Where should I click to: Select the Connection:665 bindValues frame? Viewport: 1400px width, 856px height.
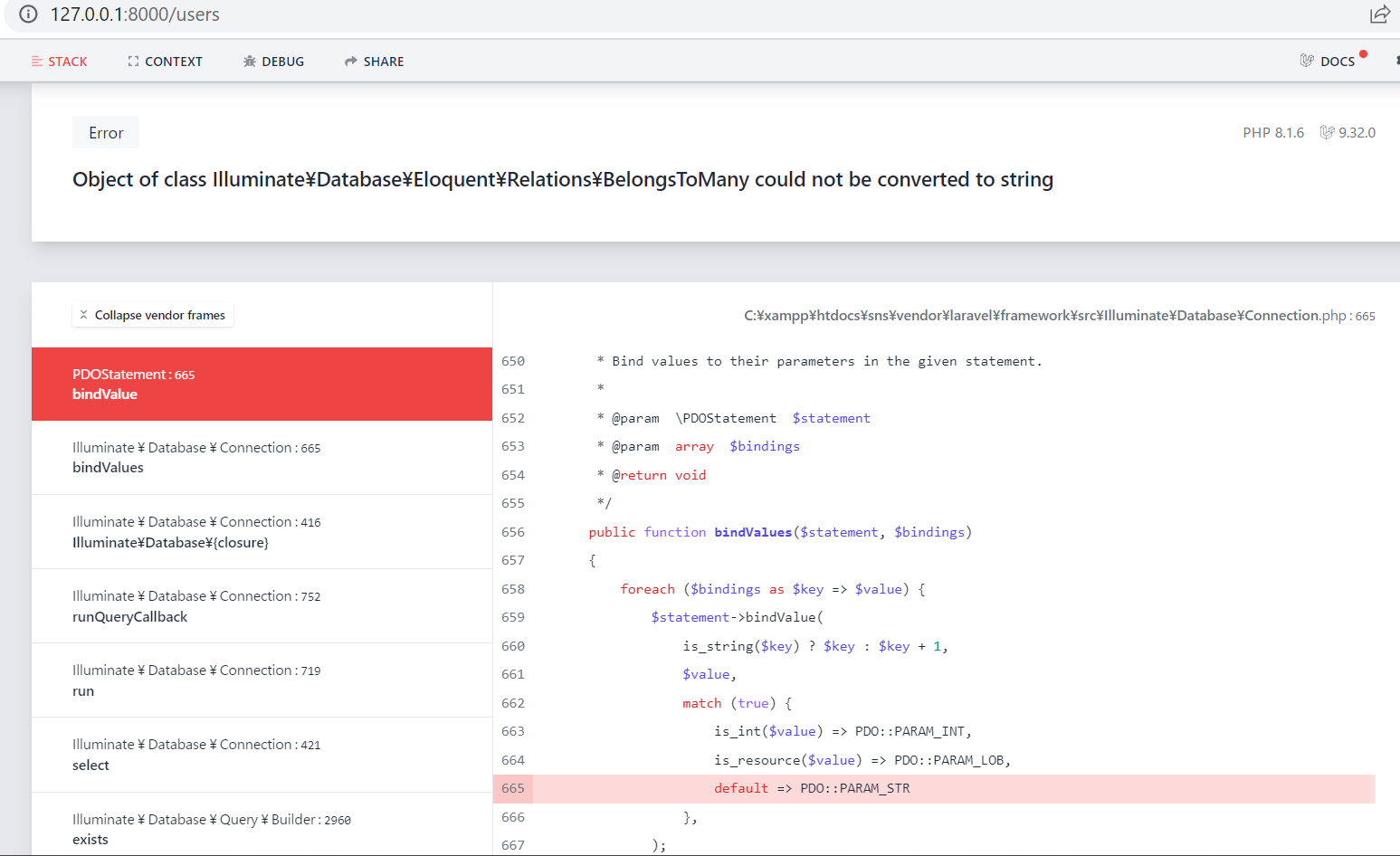[x=262, y=458]
